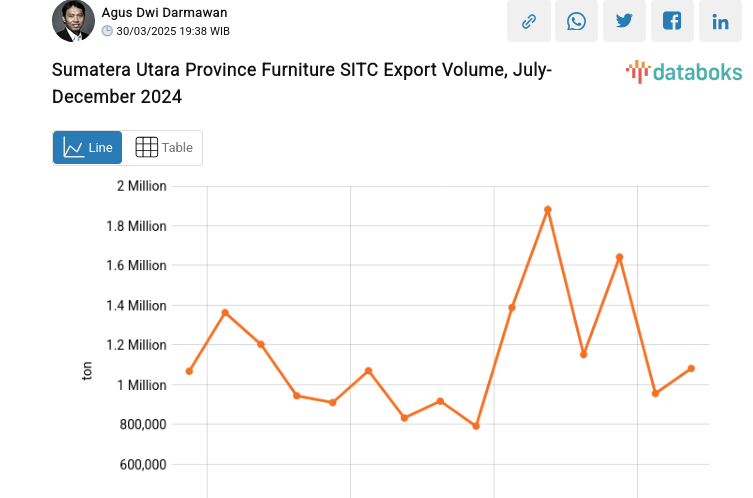753x498 pixels.
Task: Share the chart on LinkedIn
Action: point(720,21)
